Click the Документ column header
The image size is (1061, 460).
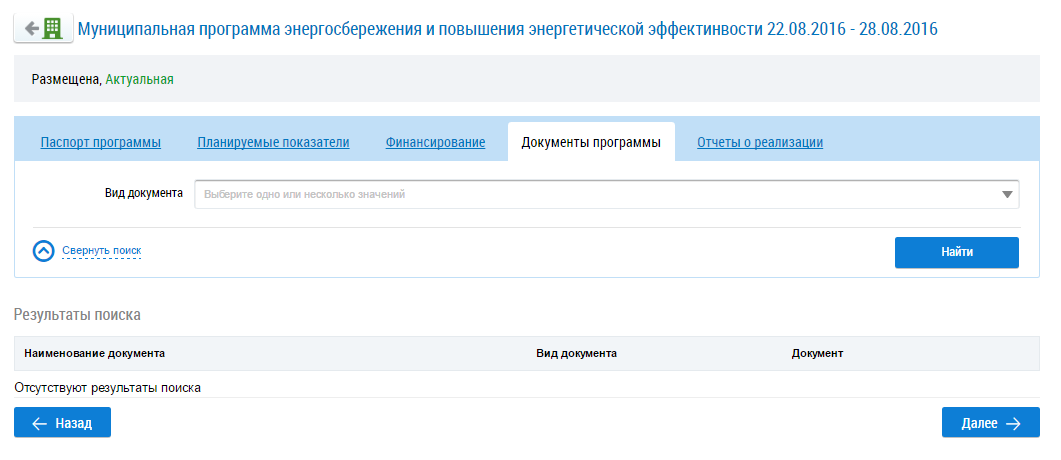coord(817,353)
